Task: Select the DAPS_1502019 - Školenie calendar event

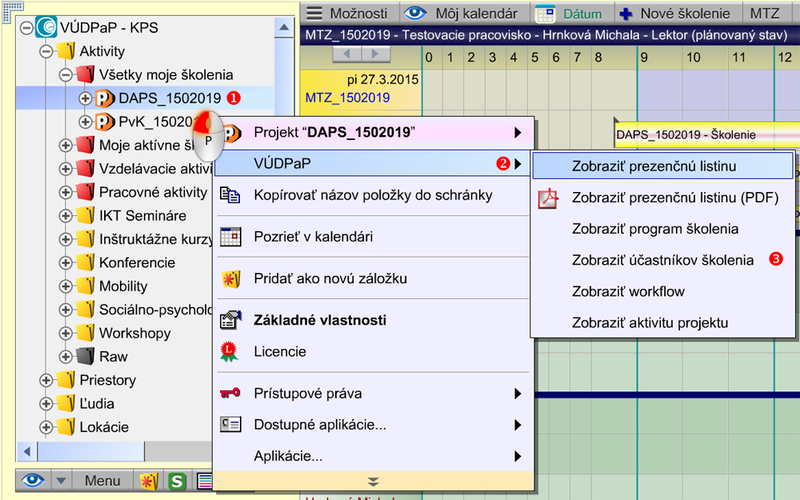Action: pos(700,134)
